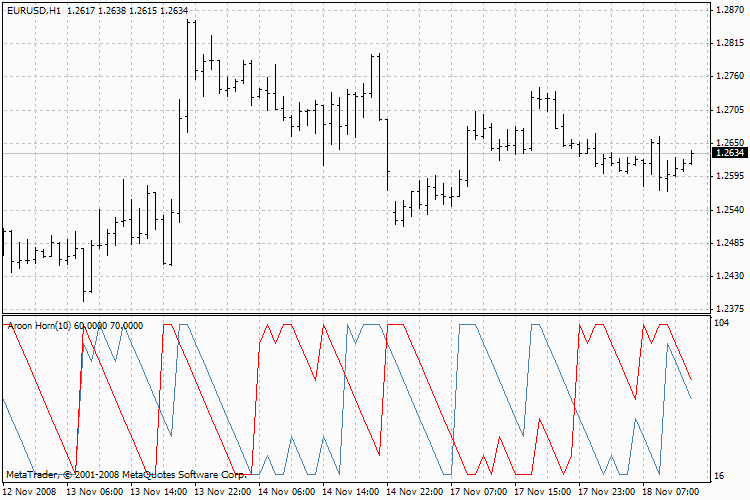This screenshot has height=500, width=750.
Task: Click the 1.2375 price scale value
Action: (x=730, y=309)
